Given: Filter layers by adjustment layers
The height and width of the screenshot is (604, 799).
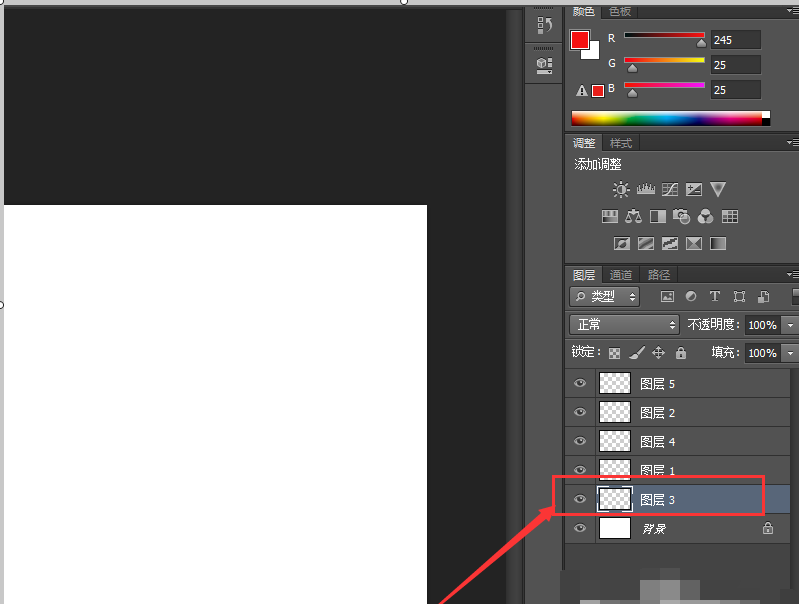Looking at the screenshot, I should (x=691, y=296).
